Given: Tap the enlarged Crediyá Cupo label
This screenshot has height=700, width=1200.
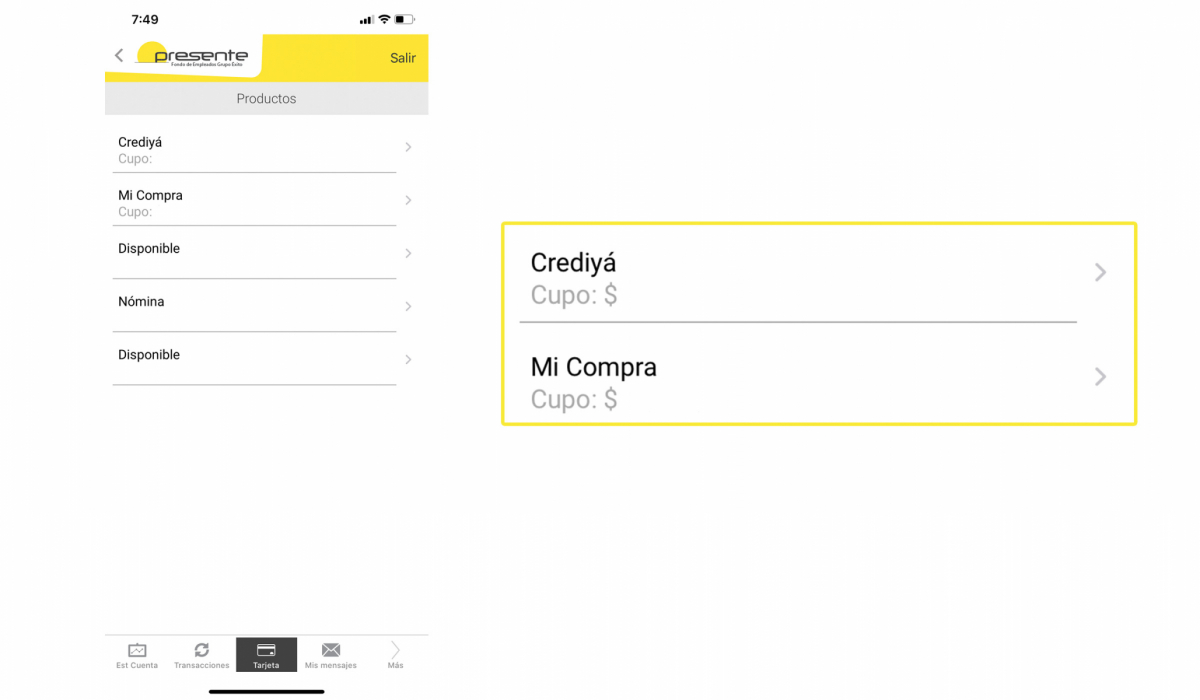Looking at the screenshot, I should click(574, 295).
